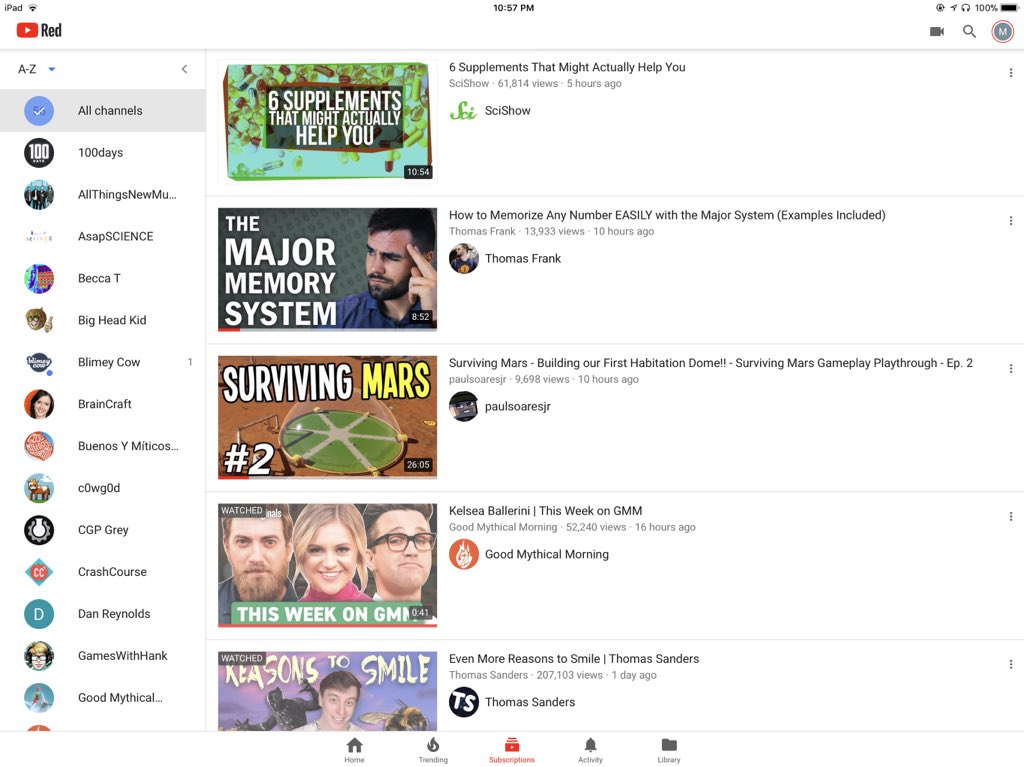Open the camera upload icon
This screenshot has height=767, width=1024.
click(x=936, y=31)
